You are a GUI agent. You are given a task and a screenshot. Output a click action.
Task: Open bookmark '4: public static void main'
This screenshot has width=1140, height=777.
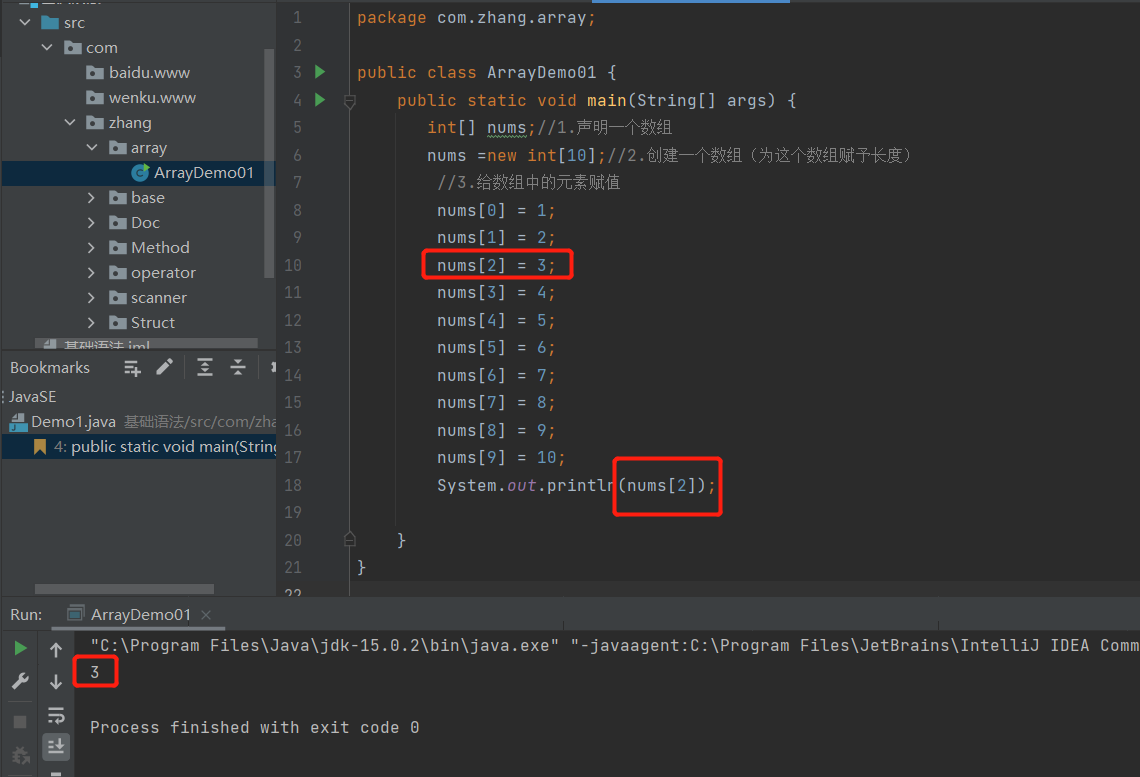tap(138, 446)
